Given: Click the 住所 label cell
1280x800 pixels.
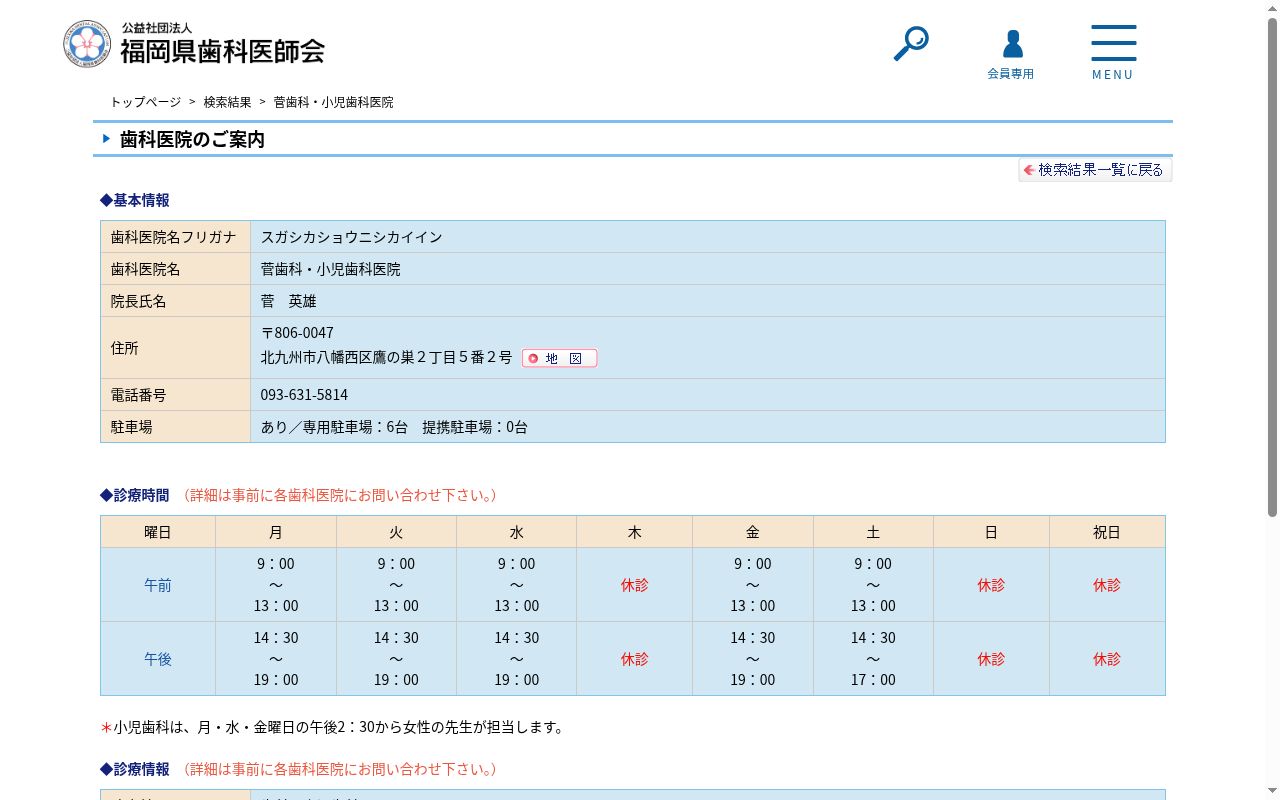Looking at the screenshot, I should 175,348.
